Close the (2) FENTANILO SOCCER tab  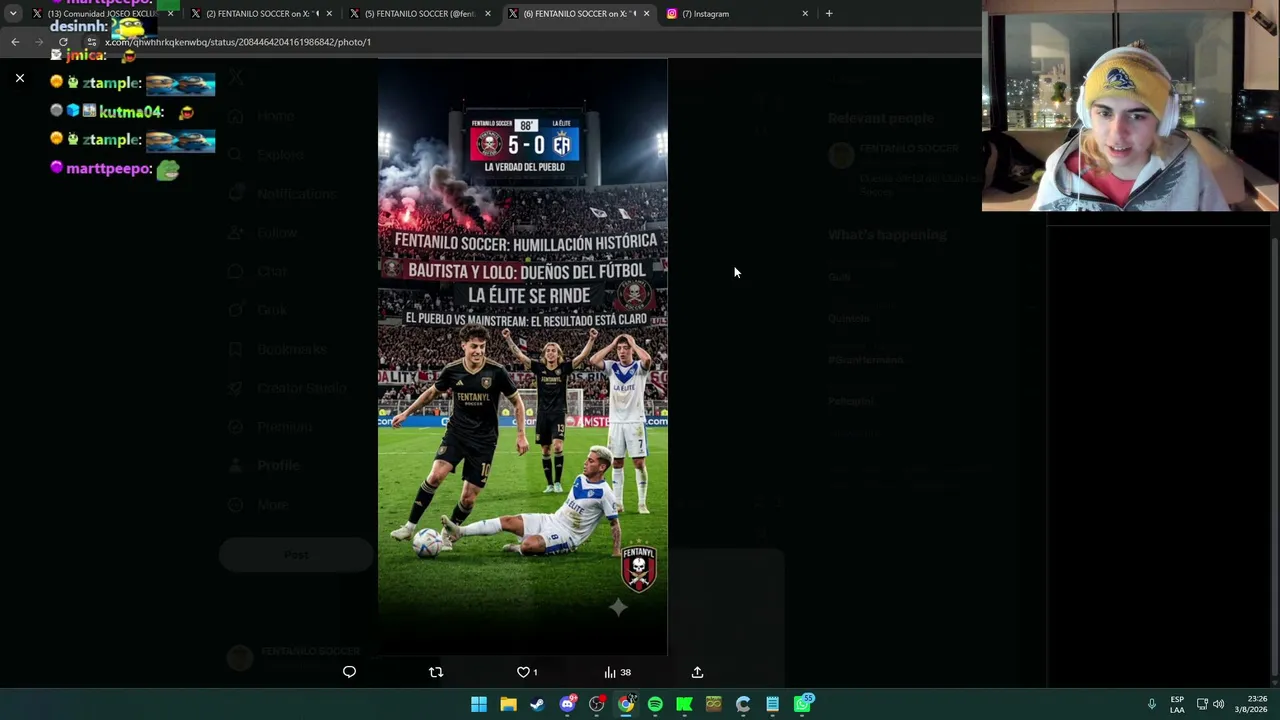click(329, 14)
